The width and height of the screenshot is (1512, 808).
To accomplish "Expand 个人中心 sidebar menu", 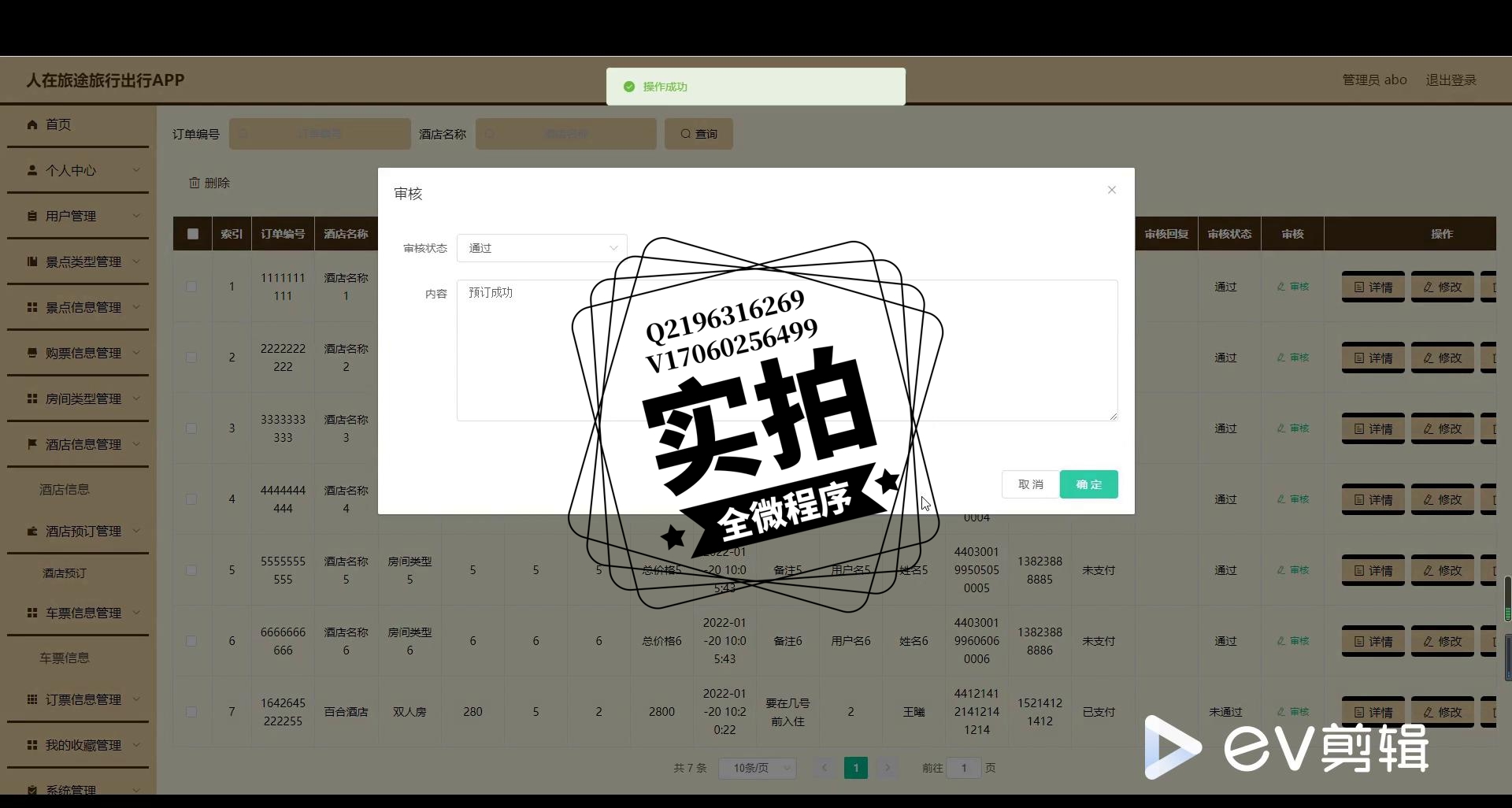I will coord(77,170).
